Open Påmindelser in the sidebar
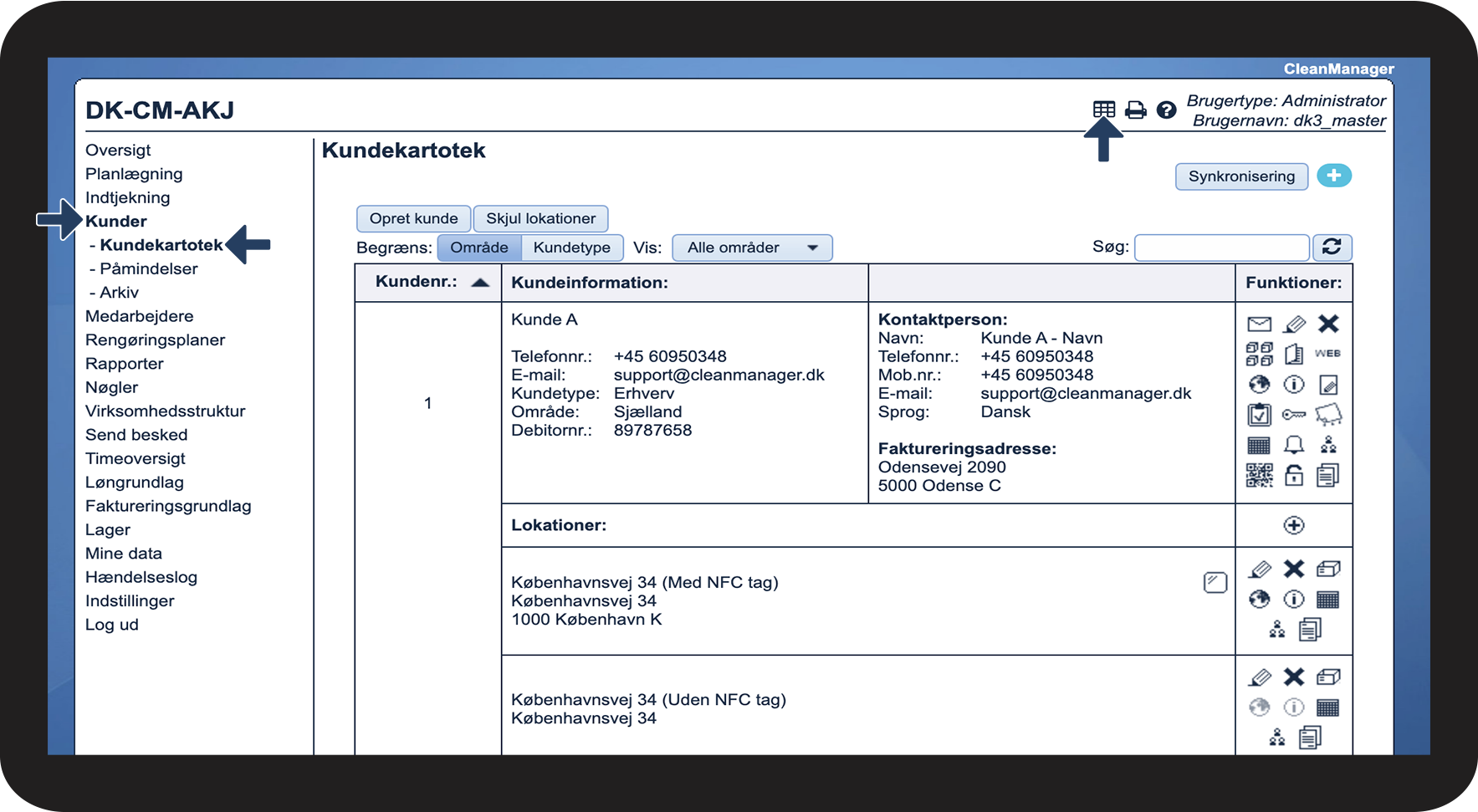Viewport: 1478px width, 812px height. [x=148, y=268]
